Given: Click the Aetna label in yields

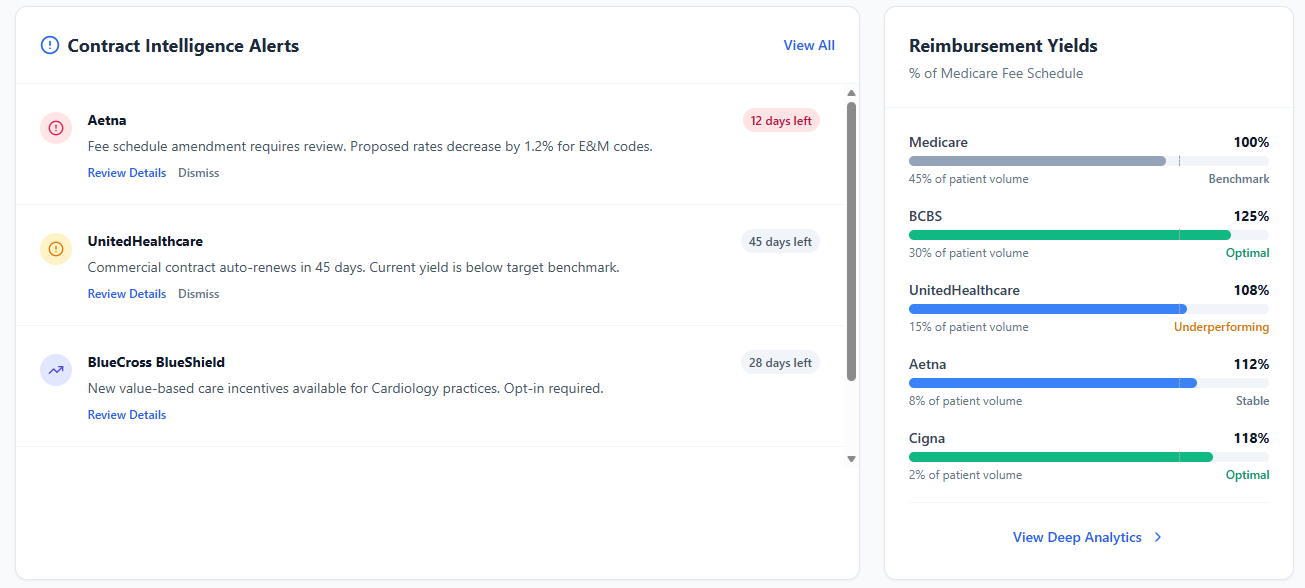Looking at the screenshot, I should (x=927, y=365).
